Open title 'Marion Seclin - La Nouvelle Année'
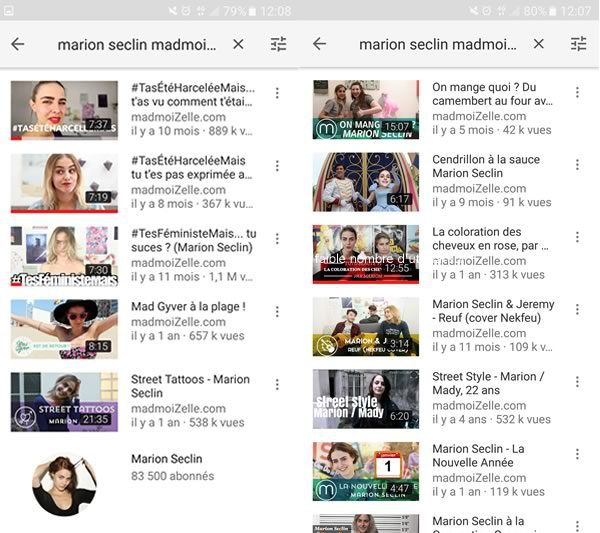 (478, 456)
